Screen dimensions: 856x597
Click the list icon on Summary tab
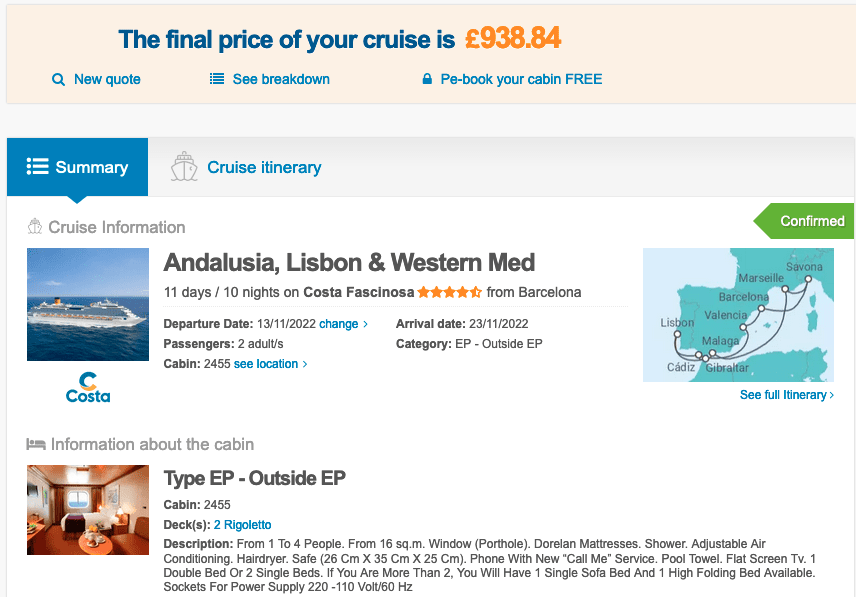37,167
